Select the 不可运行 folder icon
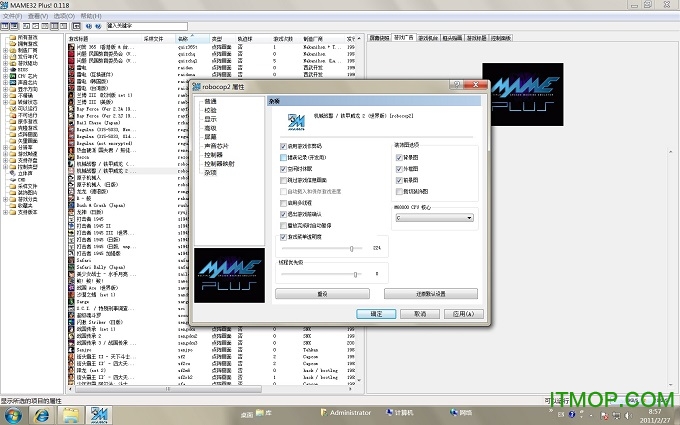Viewport: 680px width, 425px height. (13, 115)
